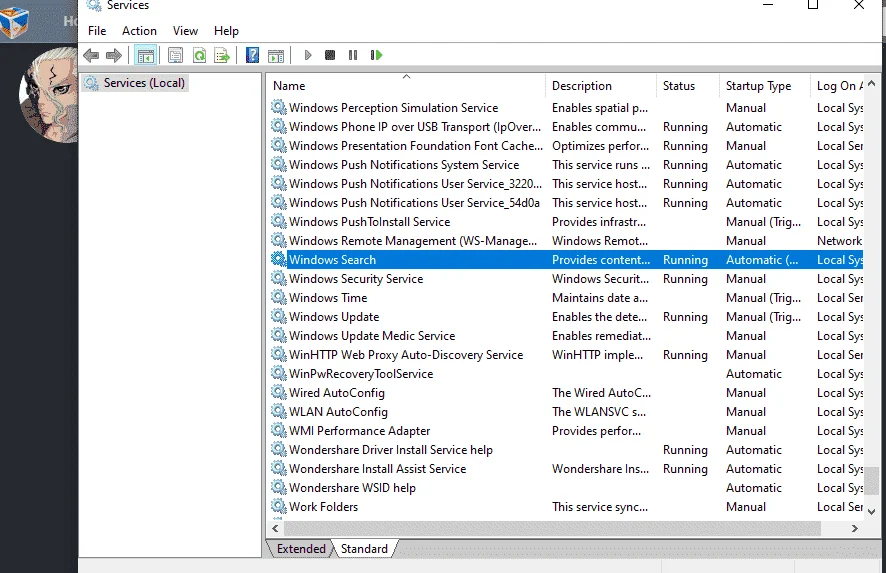The height and width of the screenshot is (573, 886).
Task: Click the horizontal scrollbar thumb
Action: [x=552, y=528]
